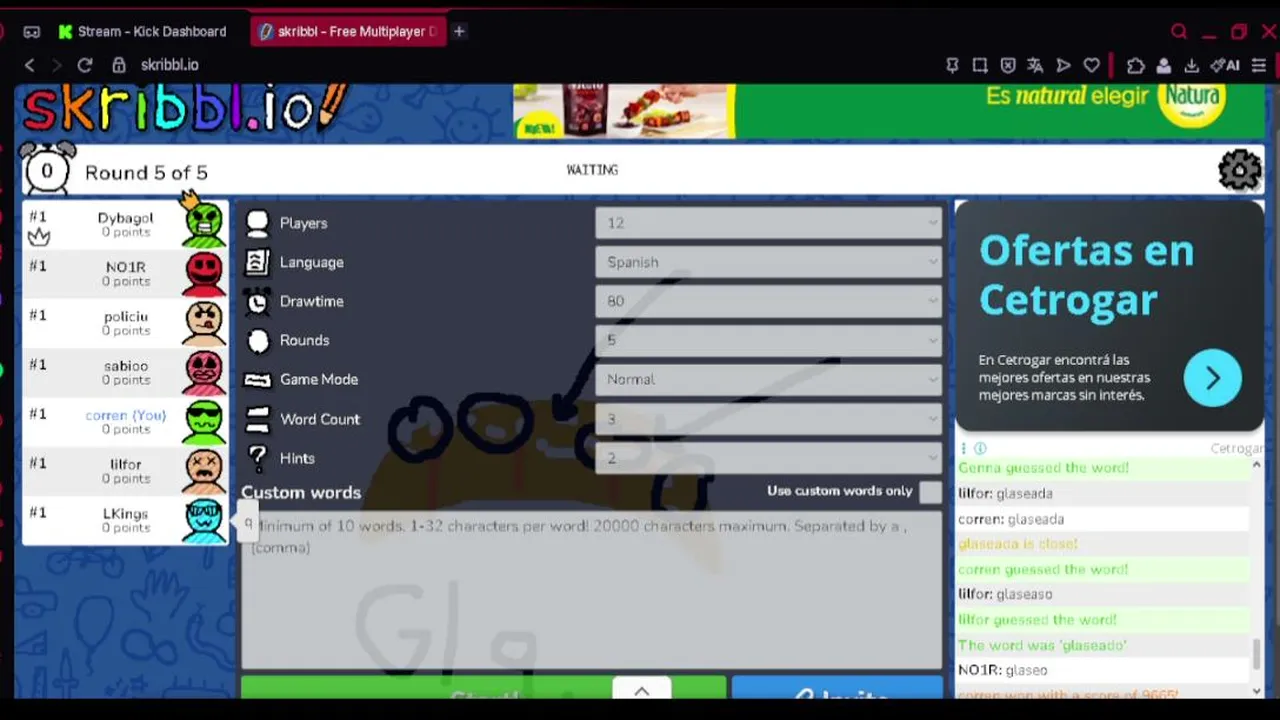The width and height of the screenshot is (1280, 720).
Task: Click the round timer alarm clock
Action: tap(46, 170)
